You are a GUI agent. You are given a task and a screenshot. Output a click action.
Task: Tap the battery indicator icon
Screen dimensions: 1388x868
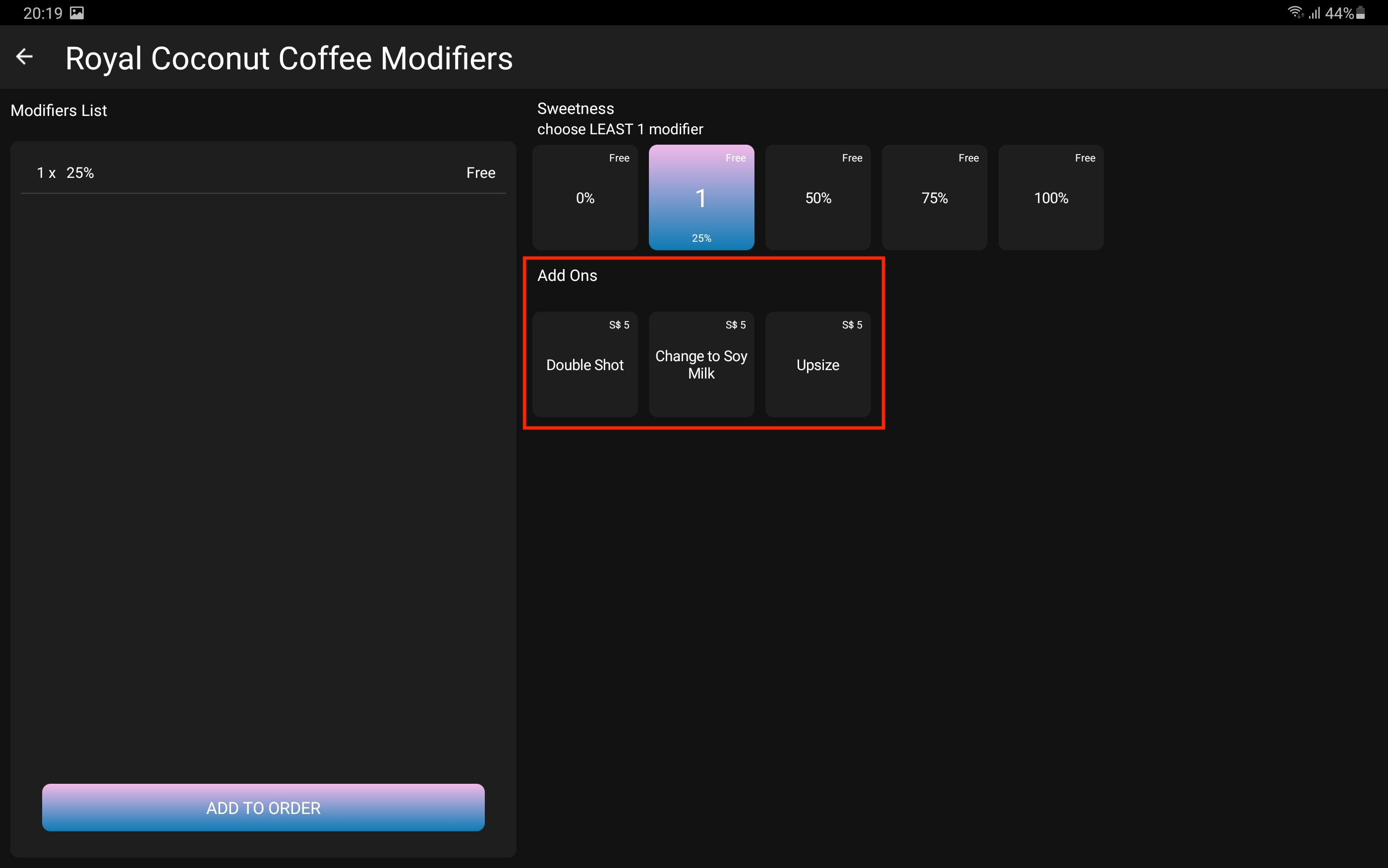tap(1360, 12)
